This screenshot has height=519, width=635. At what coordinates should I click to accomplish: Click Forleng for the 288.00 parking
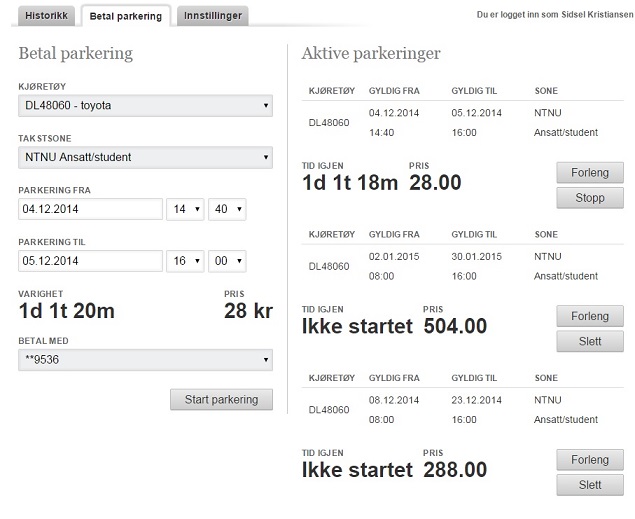(590, 460)
